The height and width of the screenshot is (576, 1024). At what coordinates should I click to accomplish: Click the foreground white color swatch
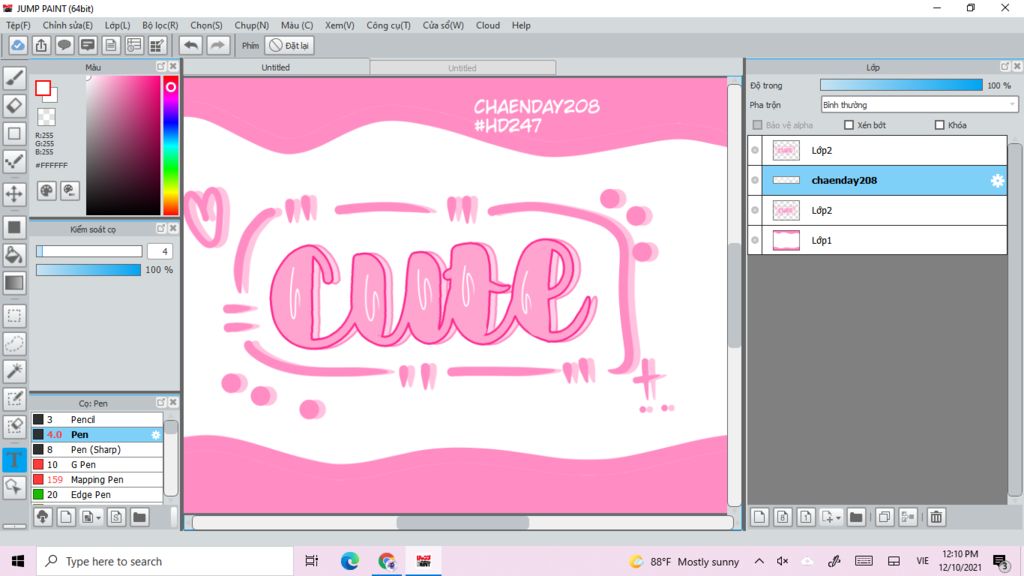tap(43, 88)
